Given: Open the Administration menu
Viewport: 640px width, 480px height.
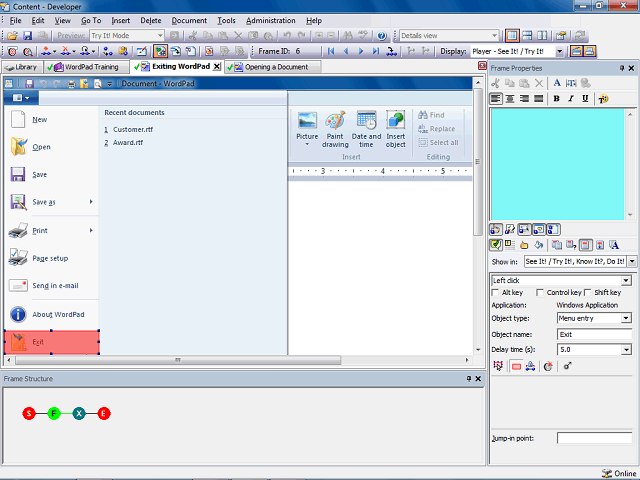Looking at the screenshot, I should click(271, 20).
